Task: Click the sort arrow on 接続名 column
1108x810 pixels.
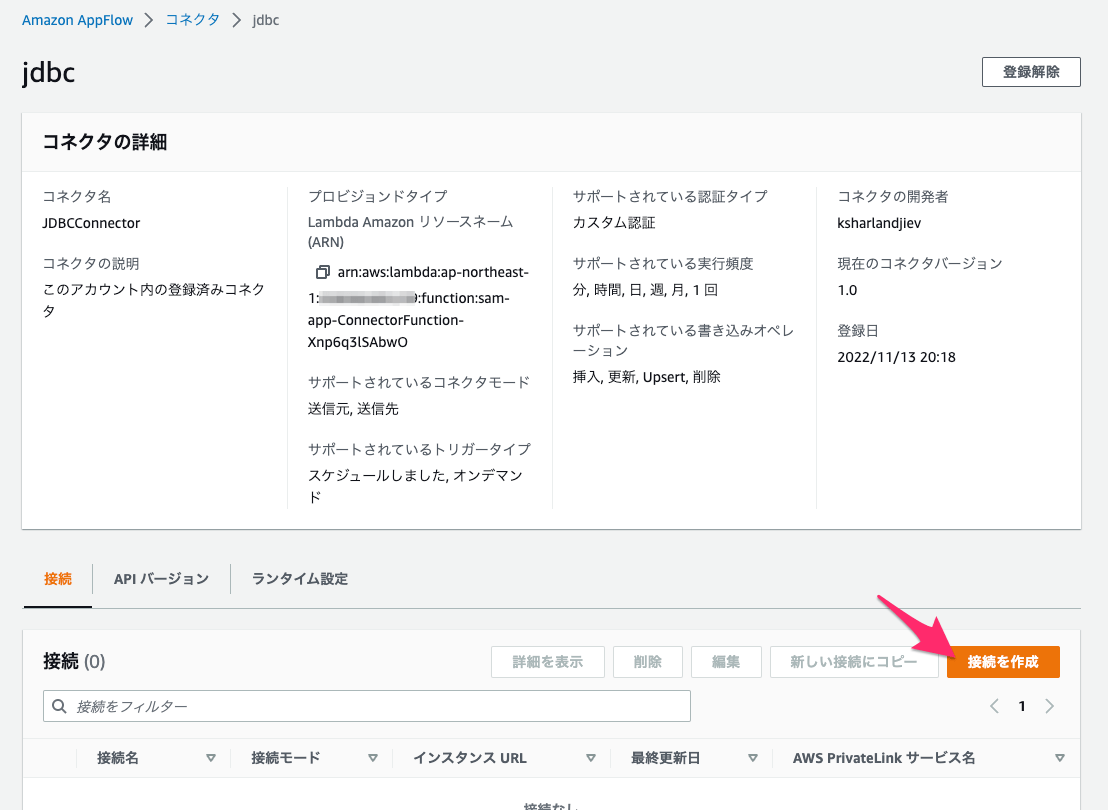Action: 211,757
